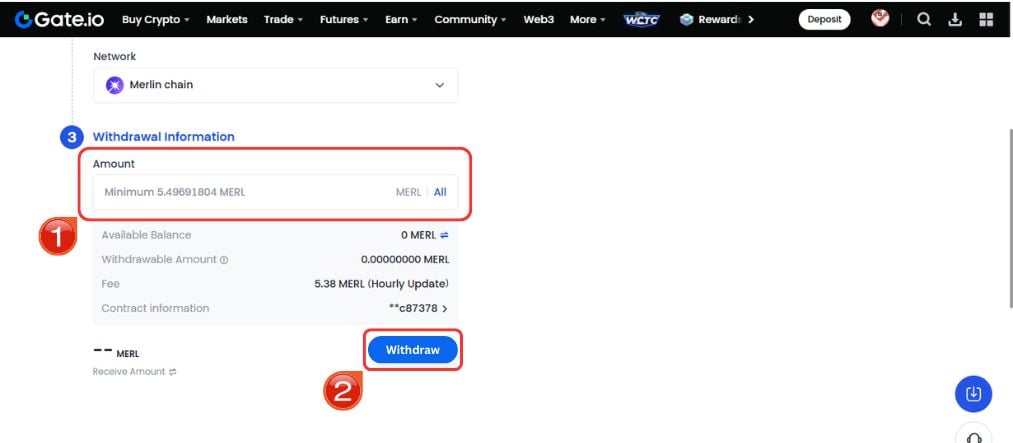1013x443 pixels.
Task: Click the blue Withdraw button
Action: (413, 350)
